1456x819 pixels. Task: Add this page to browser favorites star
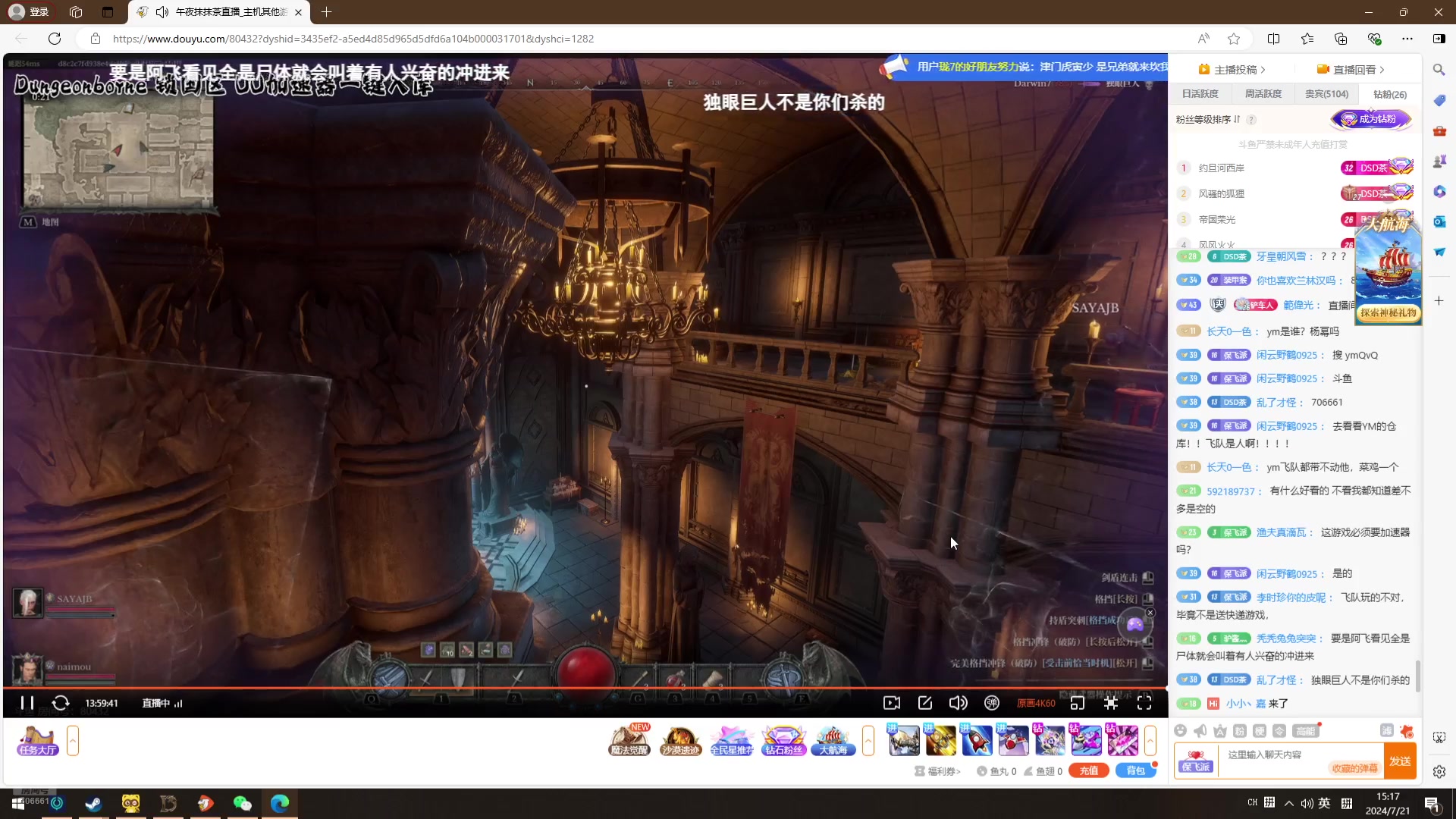coord(1234,39)
